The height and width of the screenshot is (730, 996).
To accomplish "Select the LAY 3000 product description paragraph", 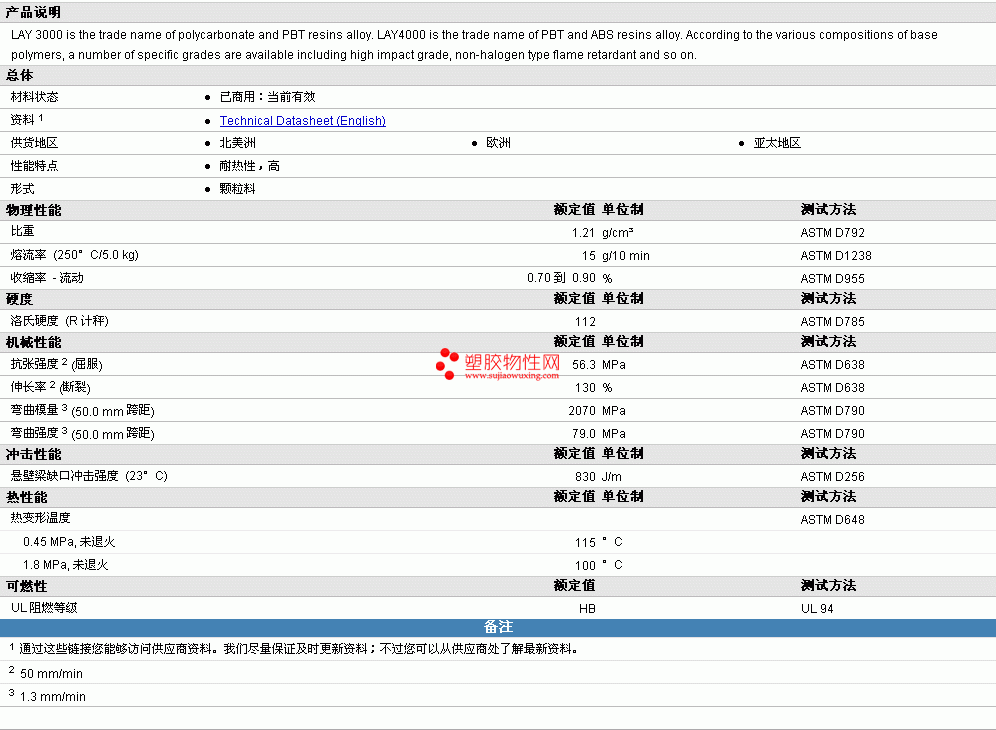I will tap(474, 44).
